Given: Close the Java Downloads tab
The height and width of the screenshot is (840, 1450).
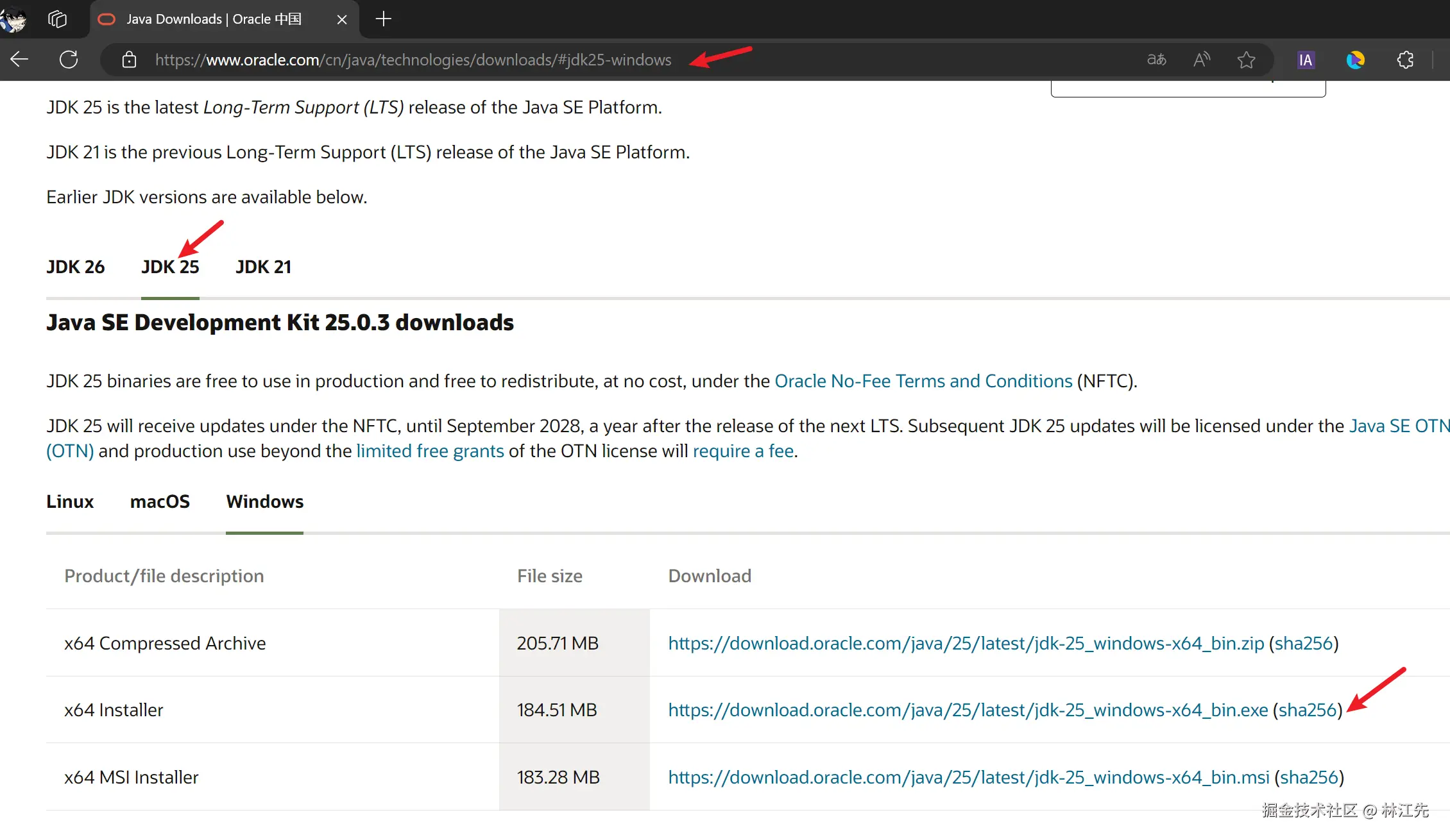Looking at the screenshot, I should (342, 20).
